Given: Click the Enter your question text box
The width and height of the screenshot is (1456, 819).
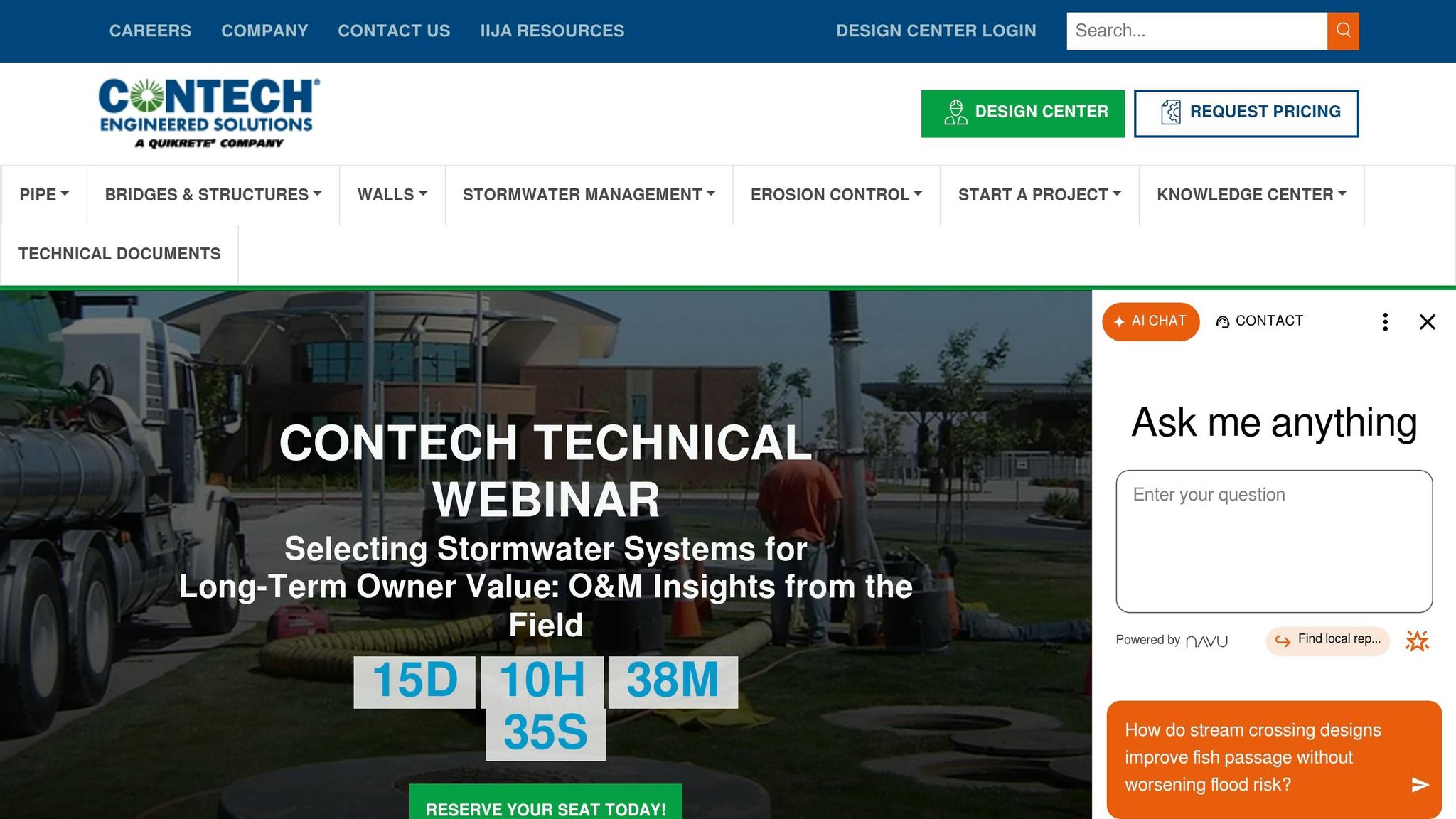Looking at the screenshot, I should tap(1273, 541).
